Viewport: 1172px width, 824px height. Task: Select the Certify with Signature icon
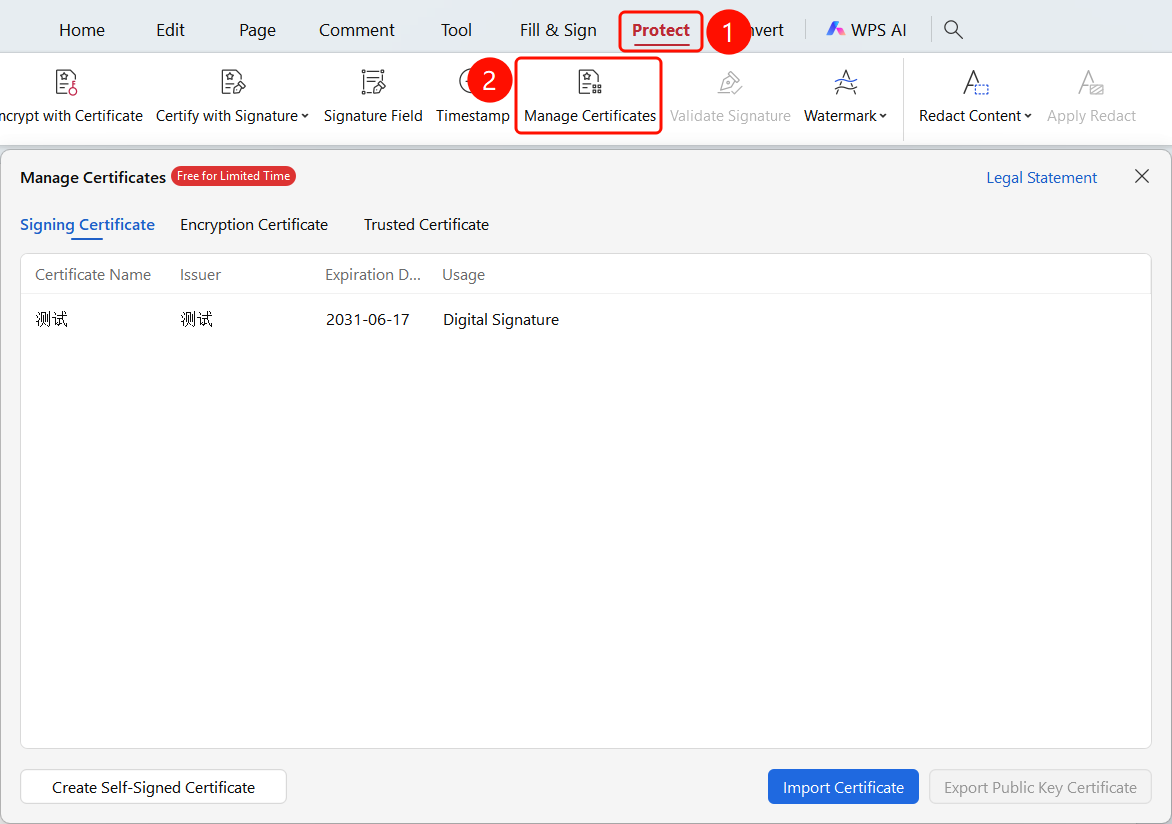pos(232,82)
